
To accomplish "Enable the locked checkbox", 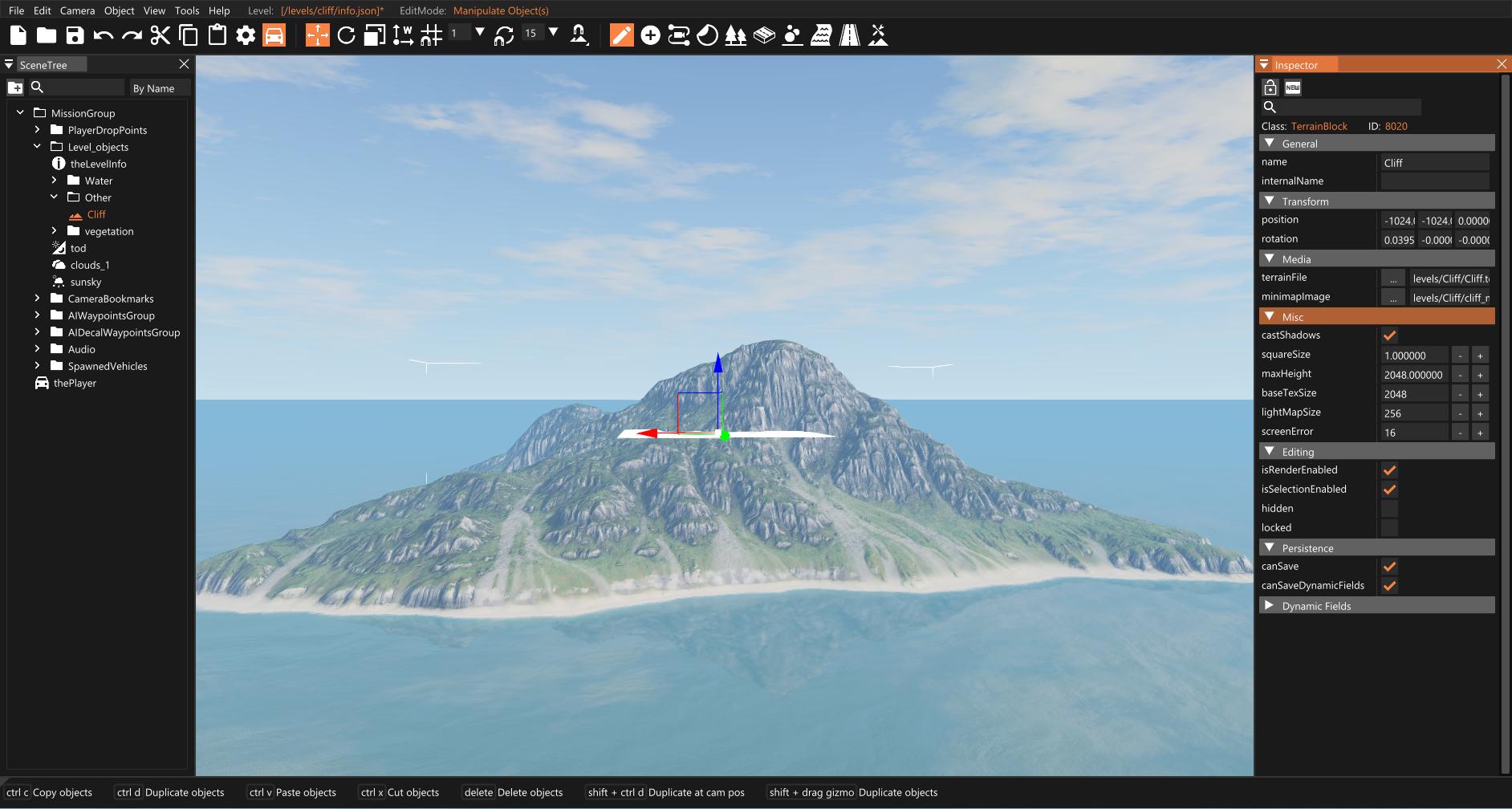I will click(1390, 528).
